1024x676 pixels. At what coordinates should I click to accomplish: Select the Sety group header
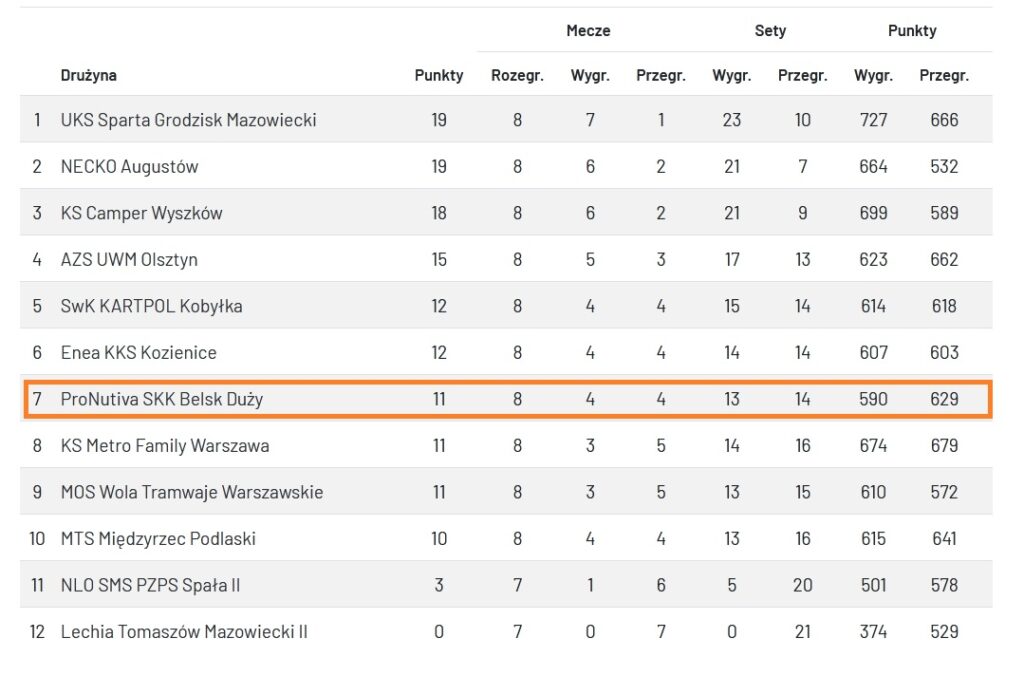(770, 31)
